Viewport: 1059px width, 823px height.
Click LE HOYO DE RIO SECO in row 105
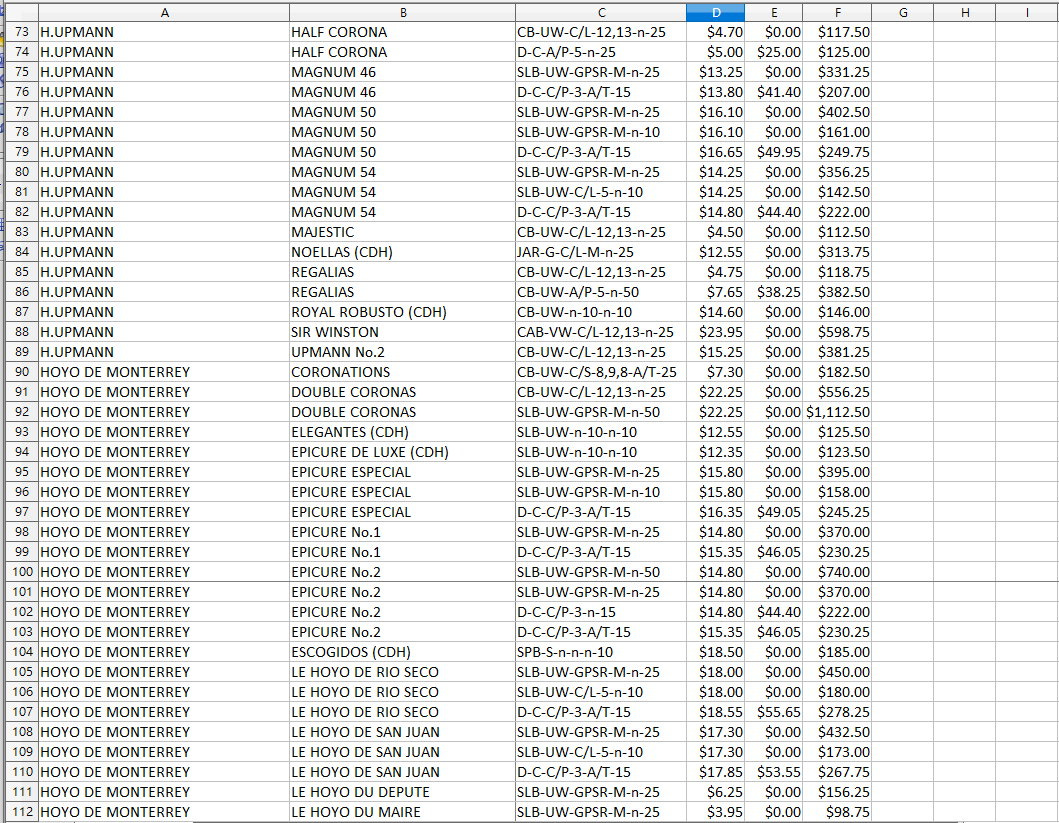point(403,672)
